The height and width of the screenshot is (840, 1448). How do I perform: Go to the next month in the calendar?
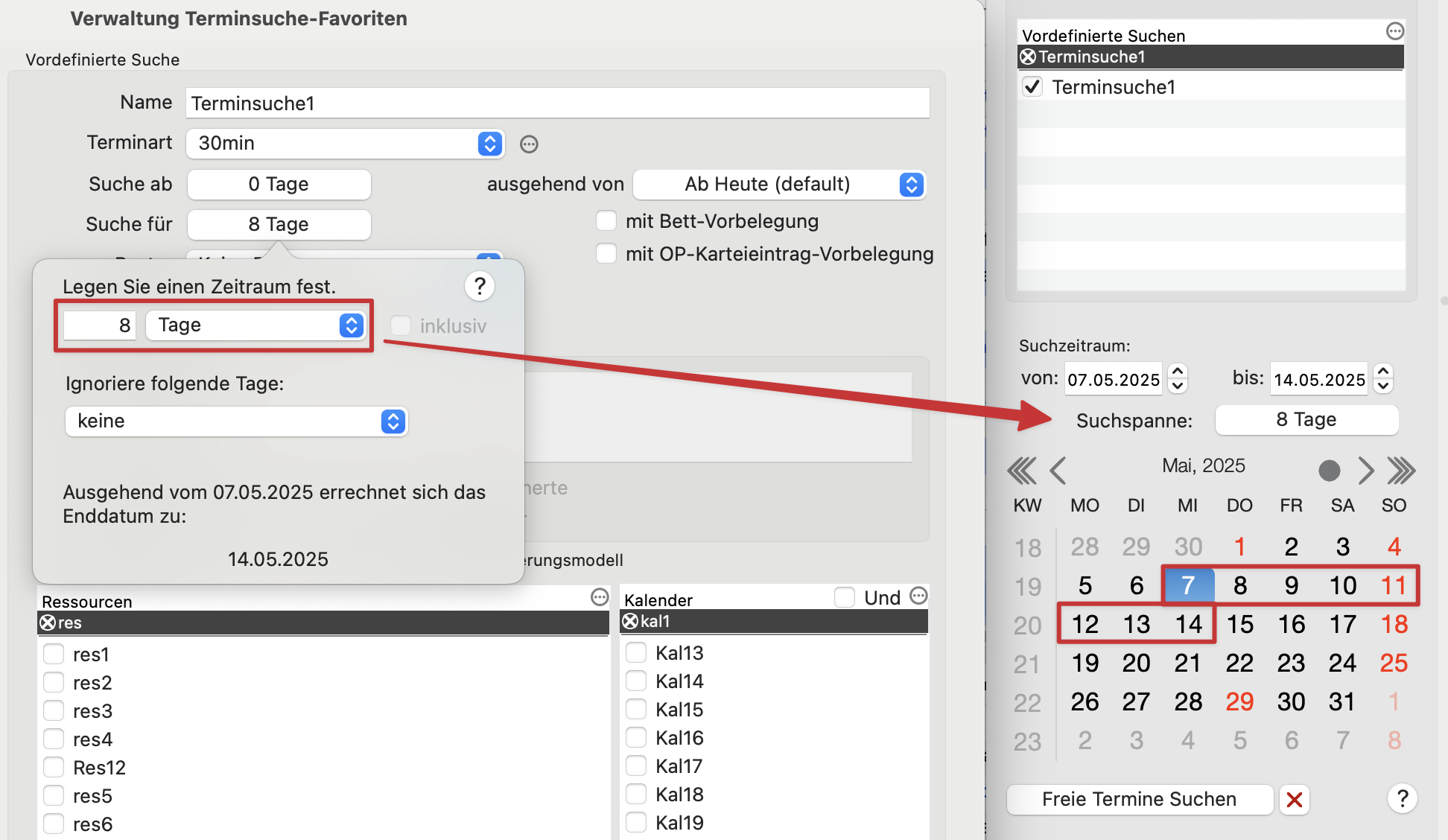tap(1366, 471)
